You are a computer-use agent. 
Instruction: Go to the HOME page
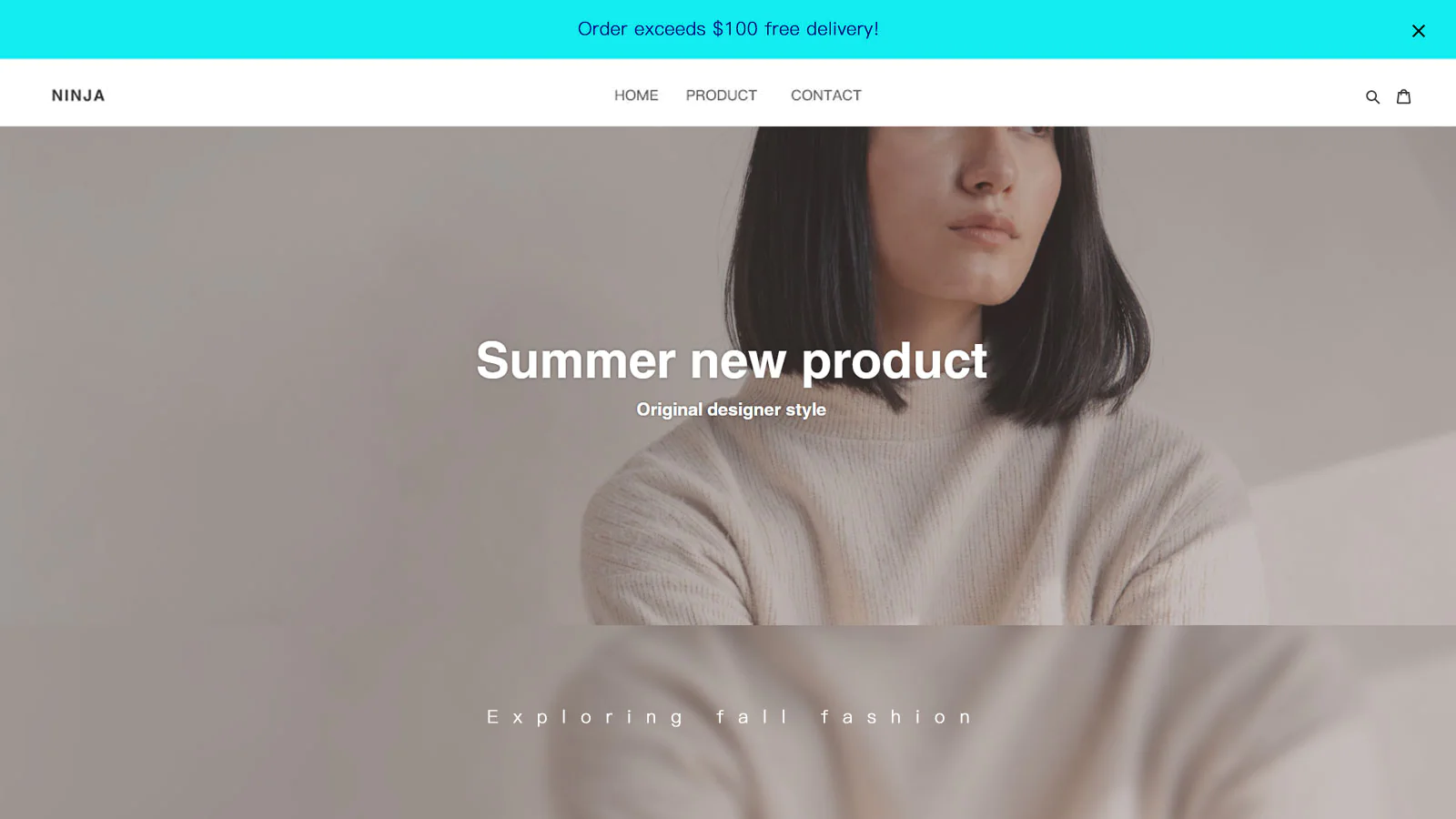tap(636, 96)
